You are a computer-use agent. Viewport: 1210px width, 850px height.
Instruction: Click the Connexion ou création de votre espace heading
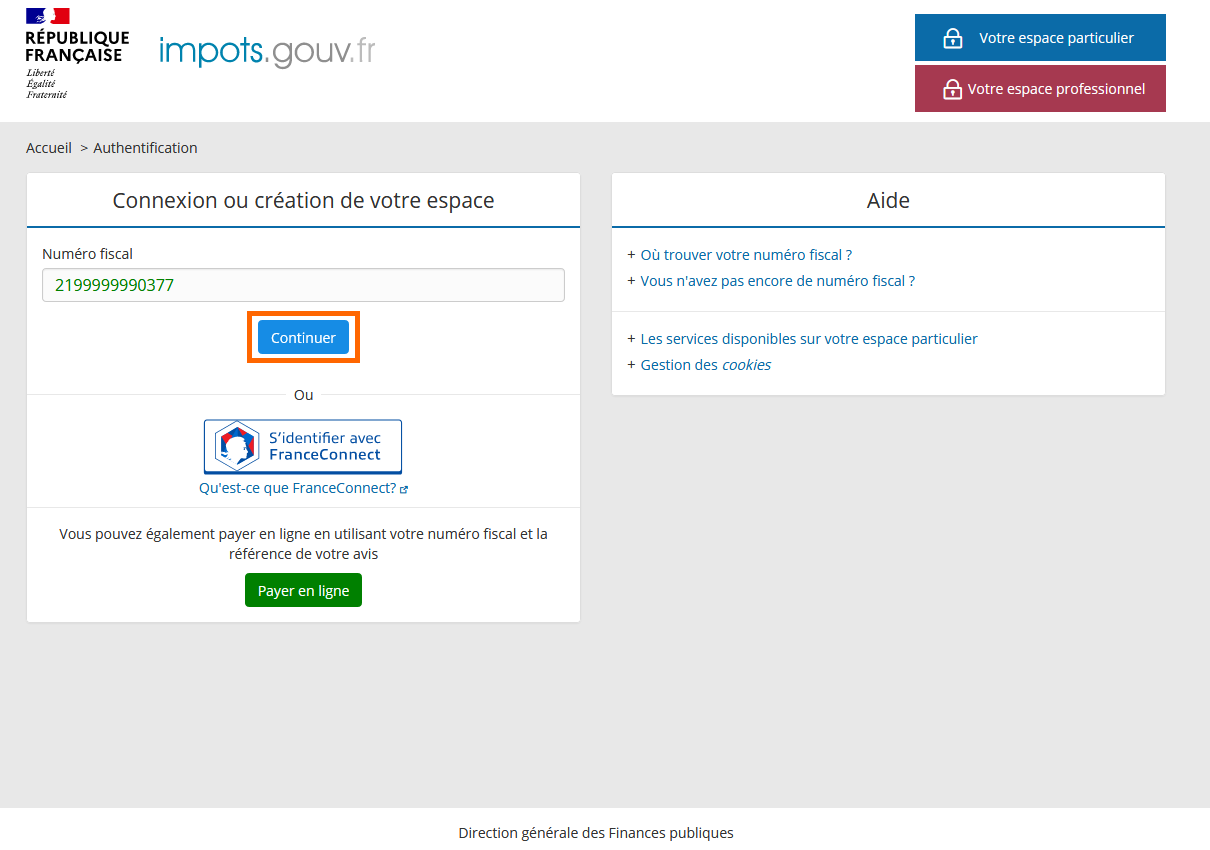[x=303, y=200]
